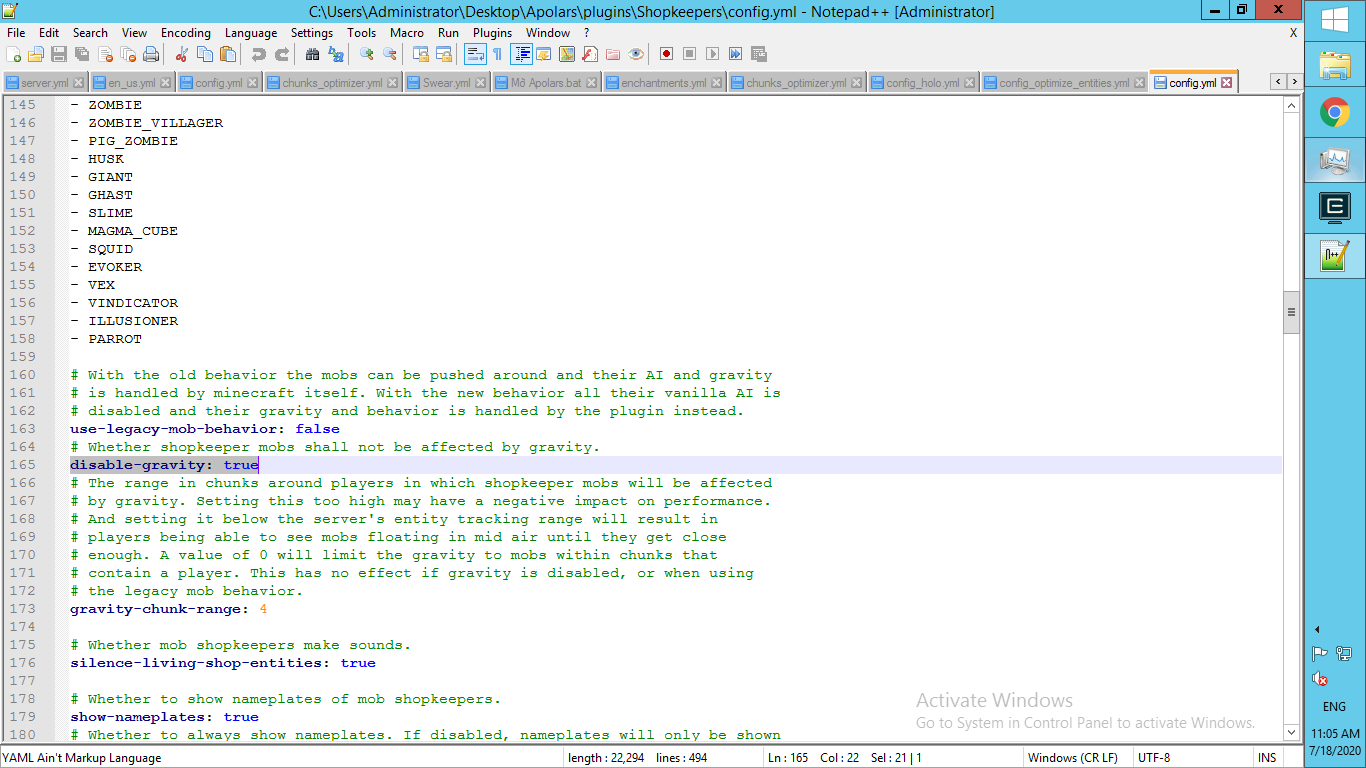Click the vertical scrollbar thumb
Image resolution: width=1366 pixels, height=768 pixels.
point(1291,313)
